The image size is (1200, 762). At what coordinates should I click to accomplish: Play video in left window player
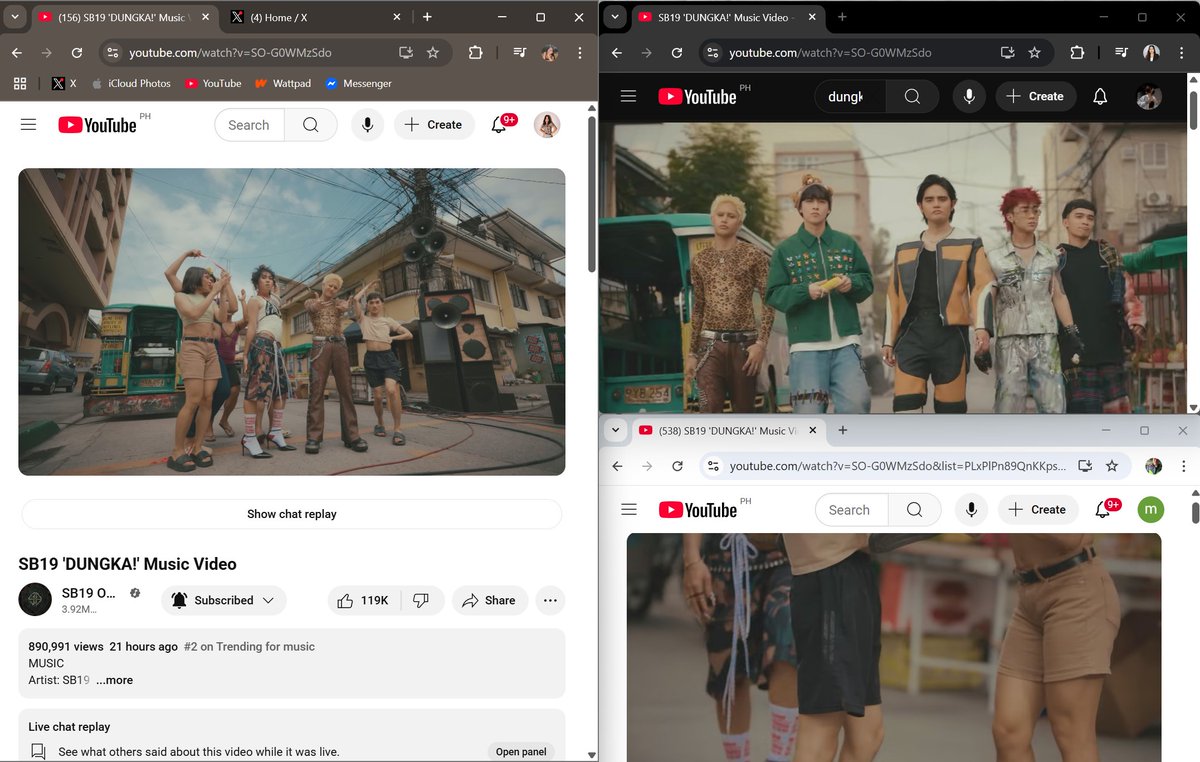pyautogui.click(x=292, y=321)
